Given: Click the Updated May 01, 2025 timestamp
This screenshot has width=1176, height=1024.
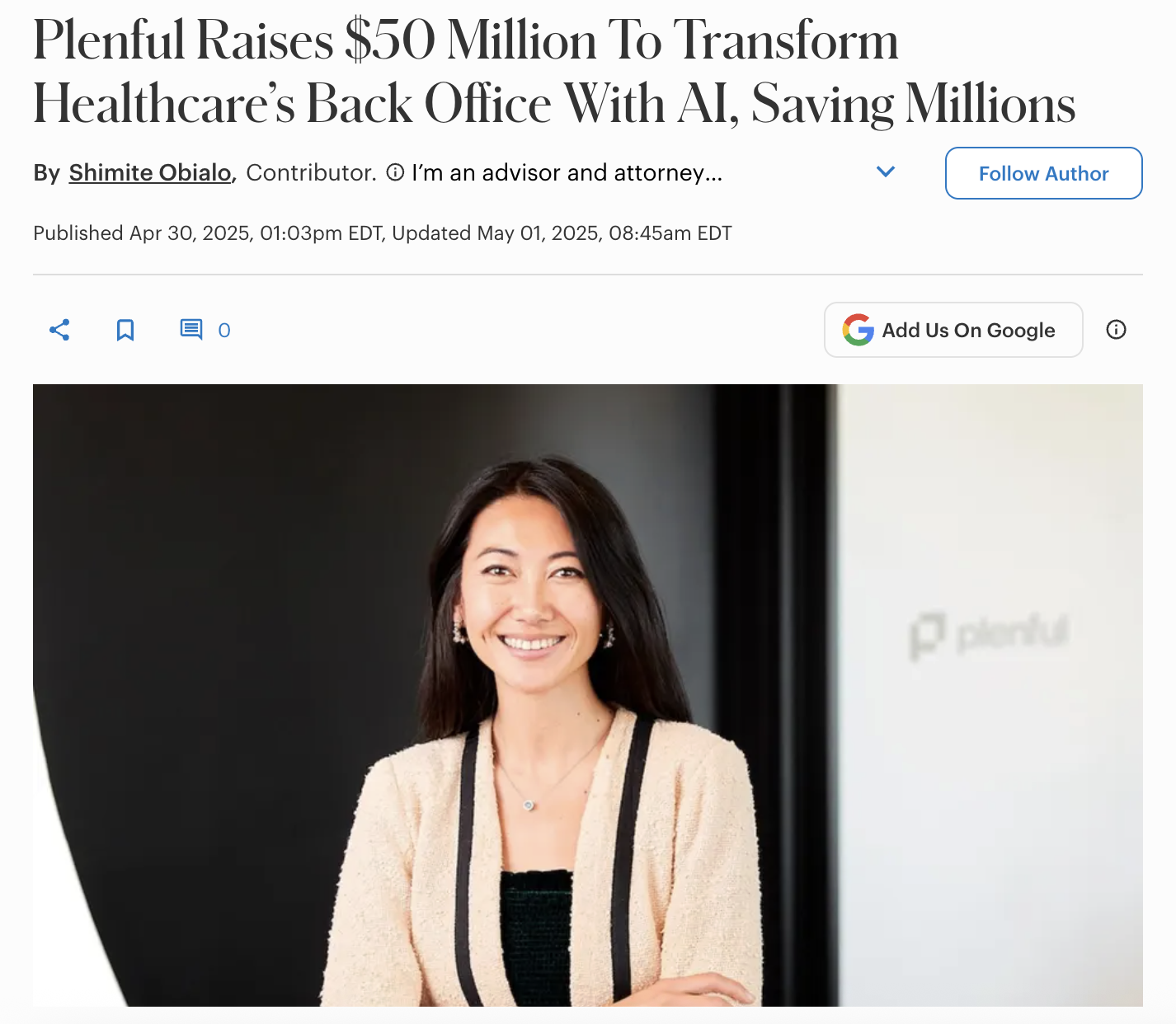Looking at the screenshot, I should (x=562, y=233).
